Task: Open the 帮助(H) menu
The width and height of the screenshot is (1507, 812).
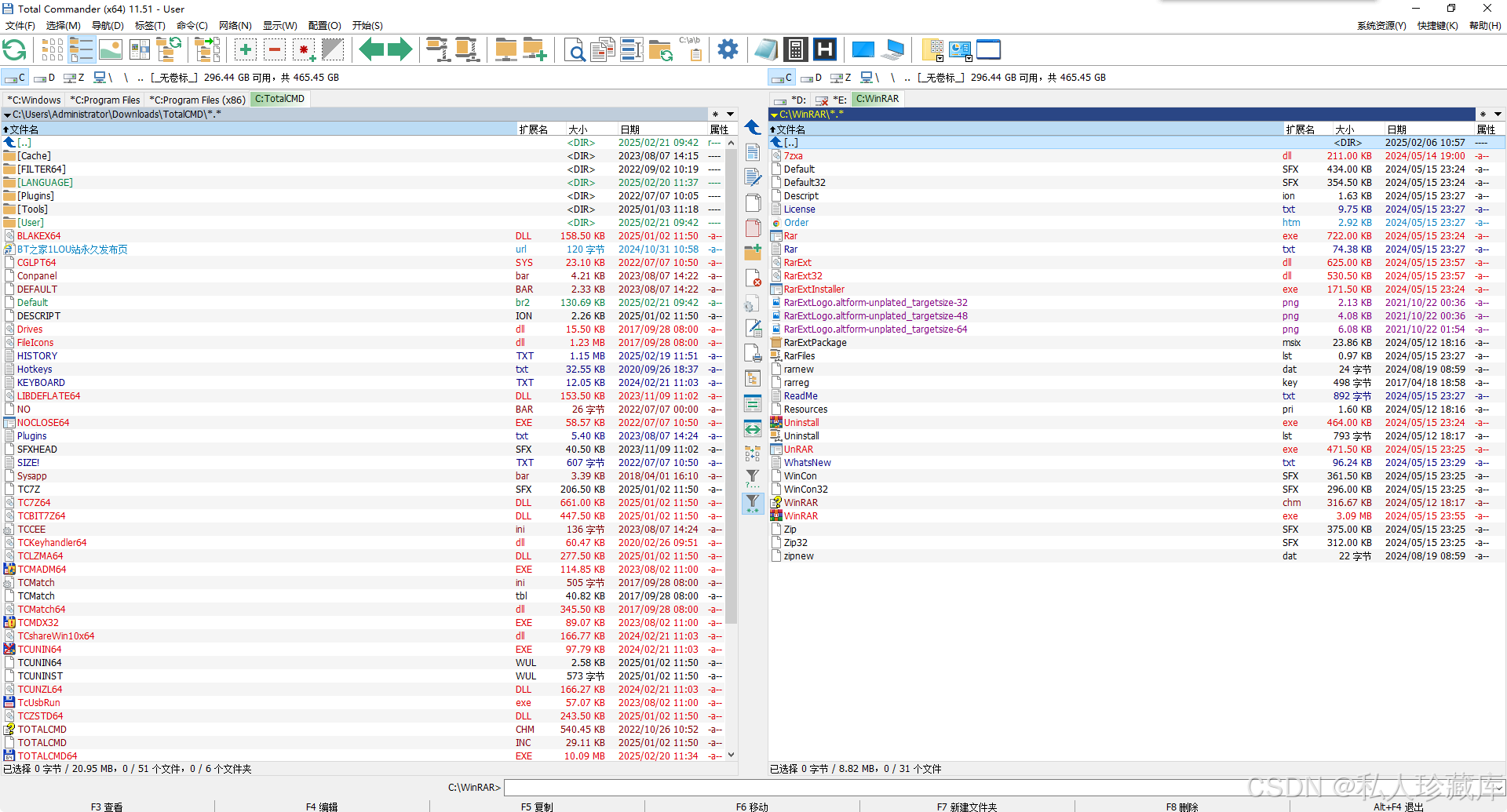Action: pos(1485,26)
